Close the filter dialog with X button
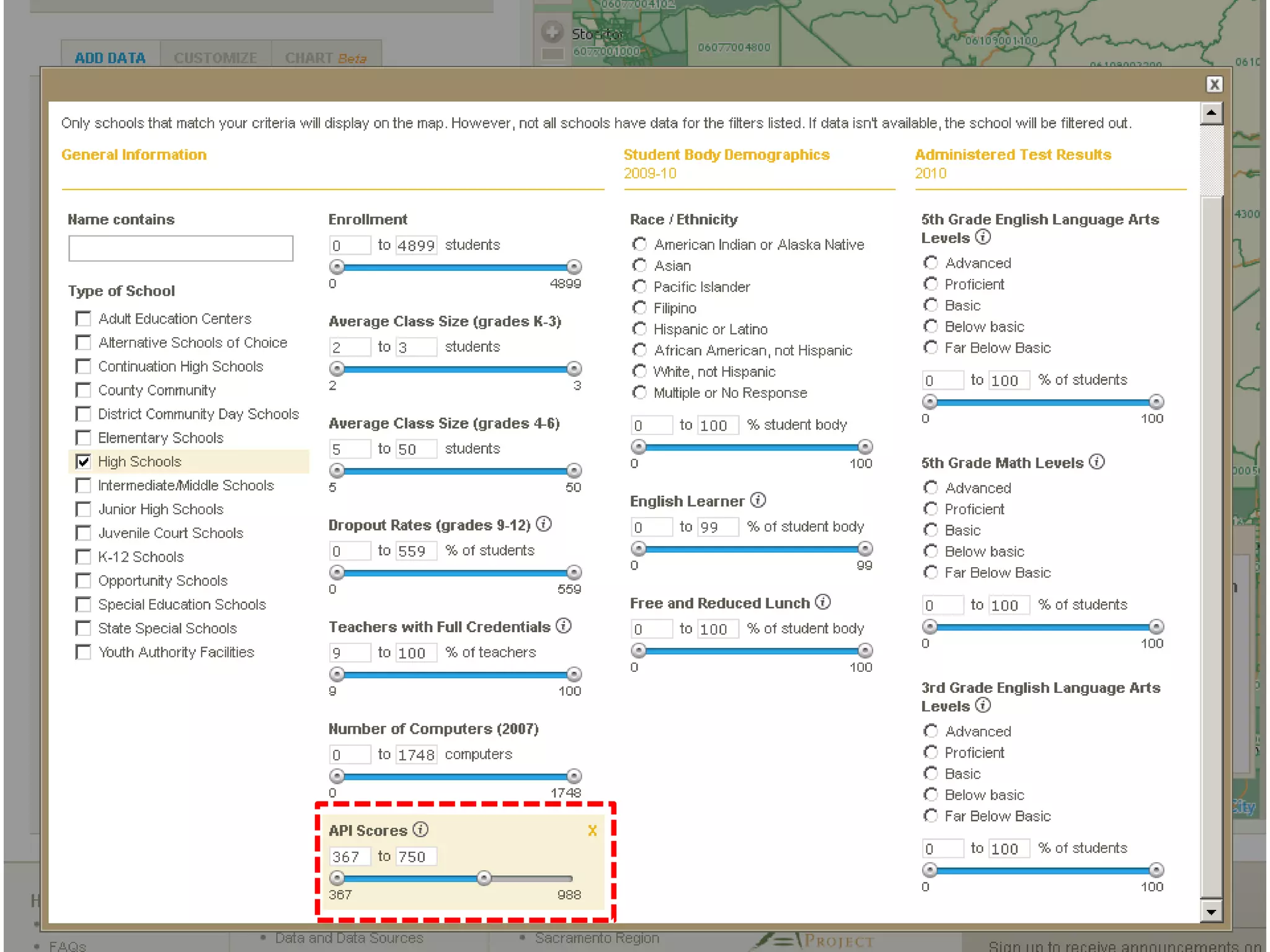 [1214, 84]
